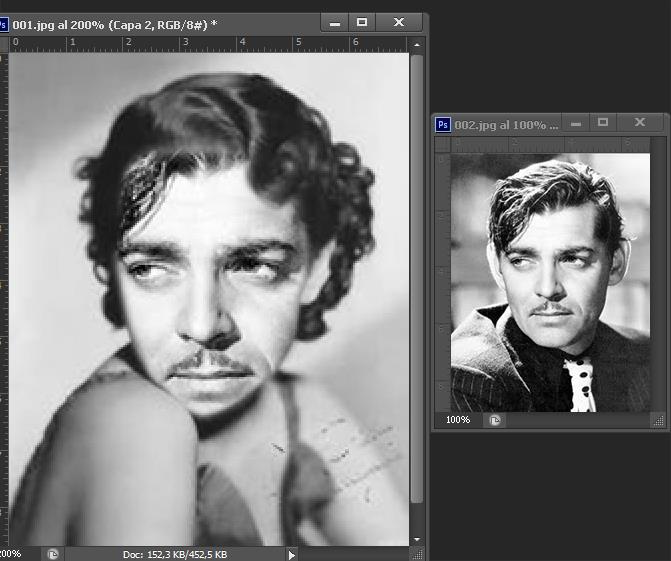Click the ruler origin corner in 002.jpg
This screenshot has width=671, height=561.
pos(442,145)
